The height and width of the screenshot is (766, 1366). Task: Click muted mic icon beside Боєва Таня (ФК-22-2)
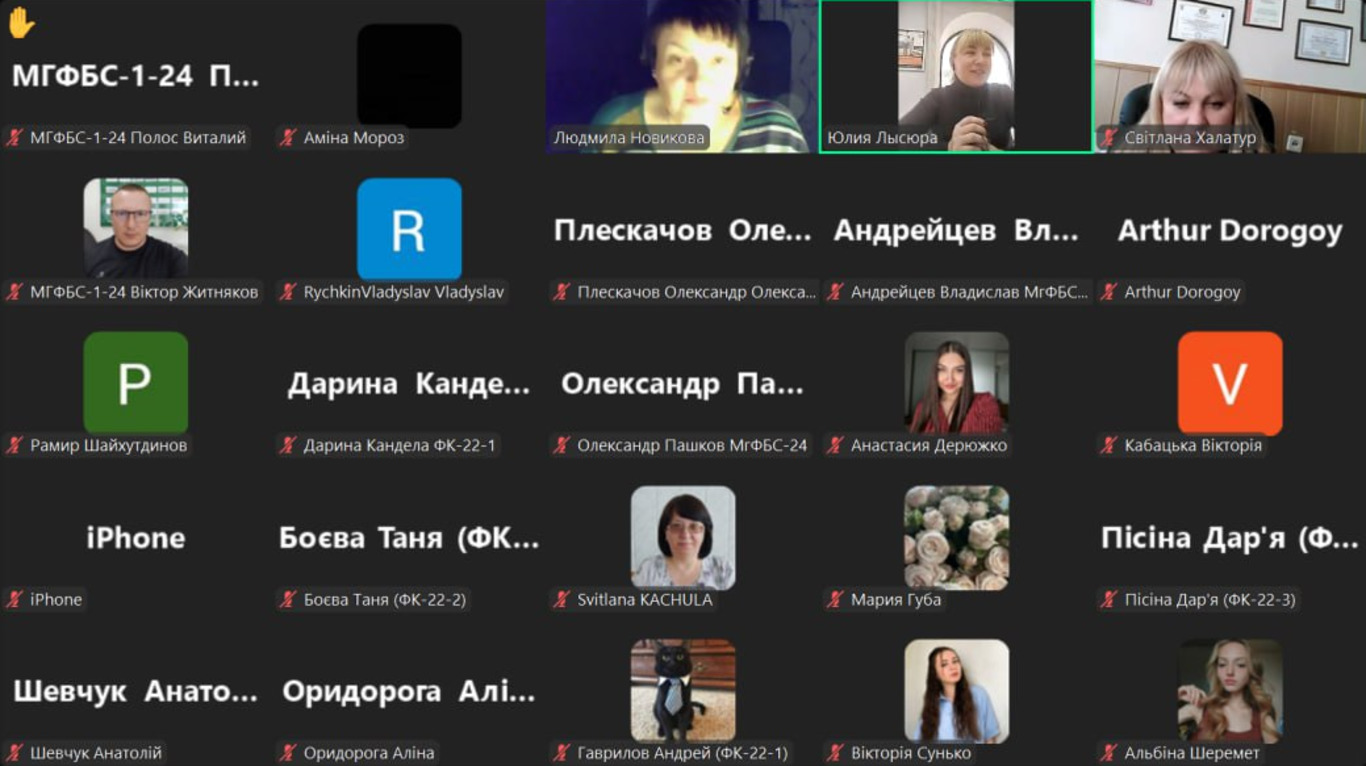(x=288, y=599)
